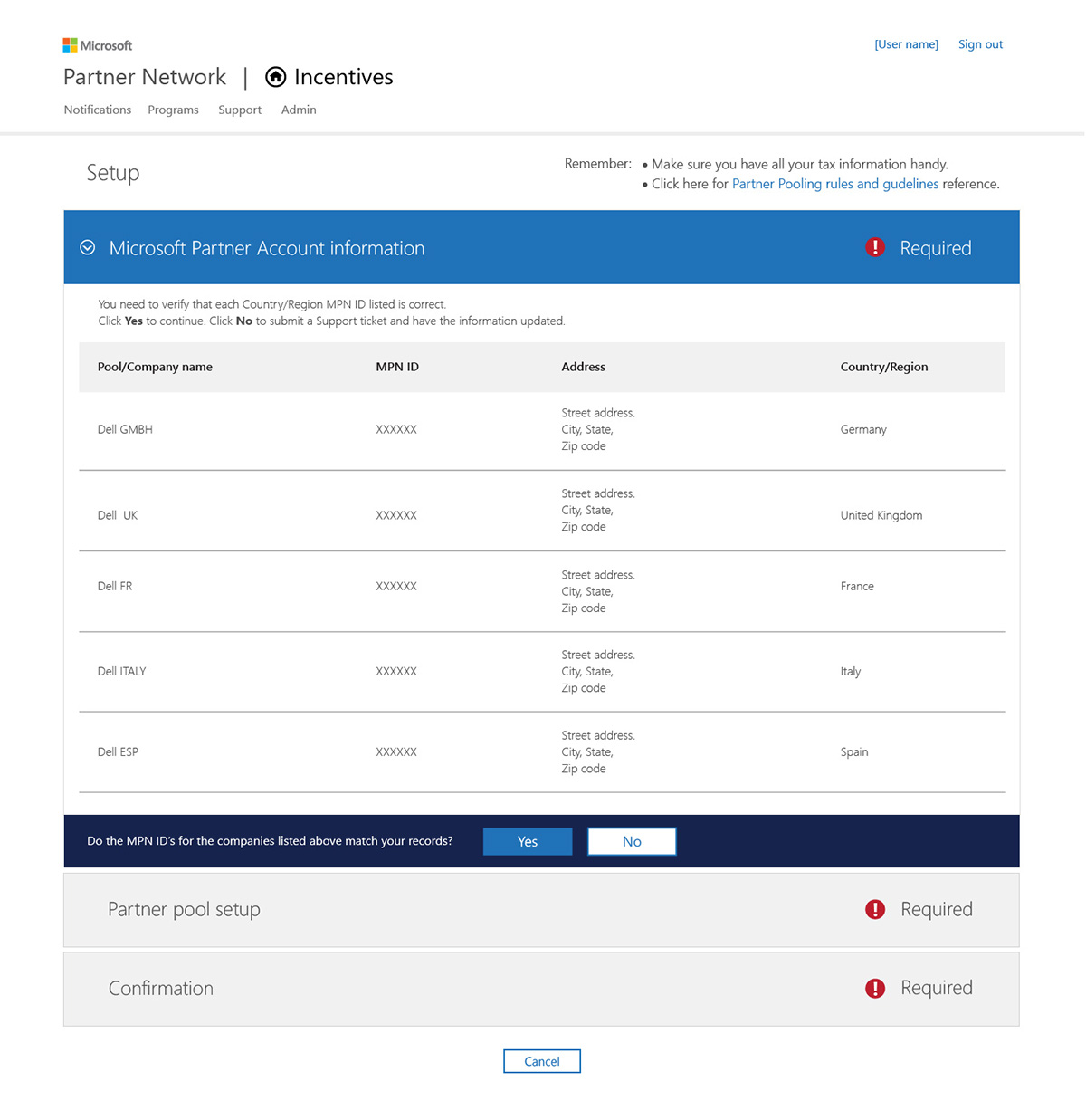Collapse the Microsoft Partner Account information section

[88, 248]
